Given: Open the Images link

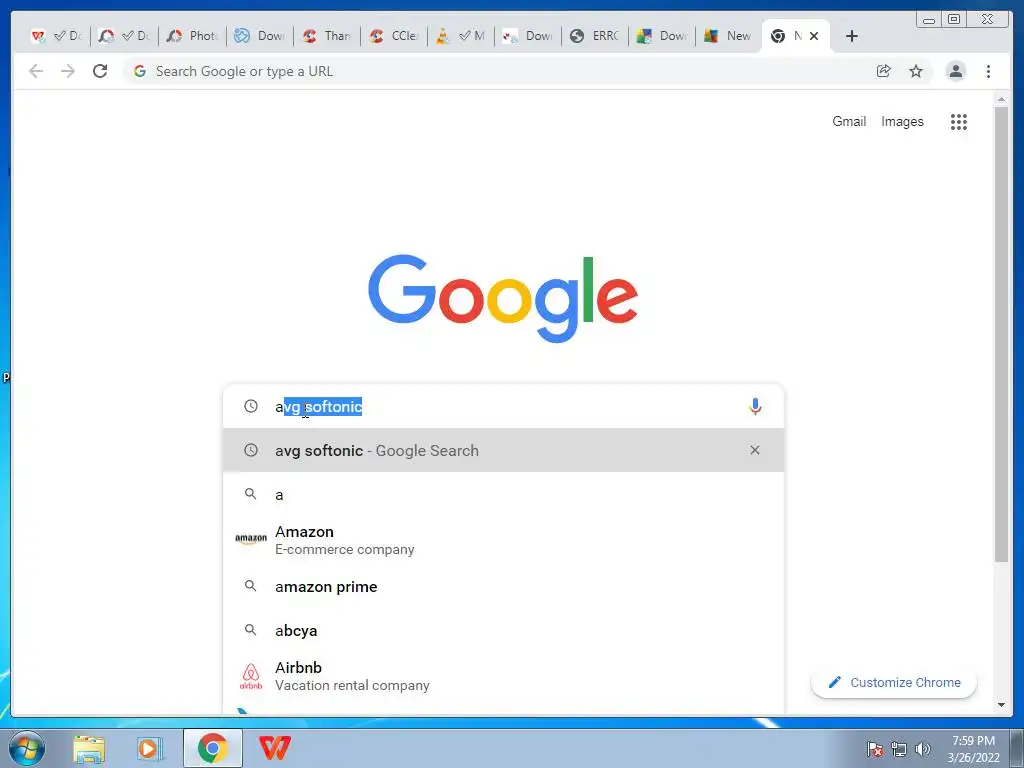Looking at the screenshot, I should [902, 121].
